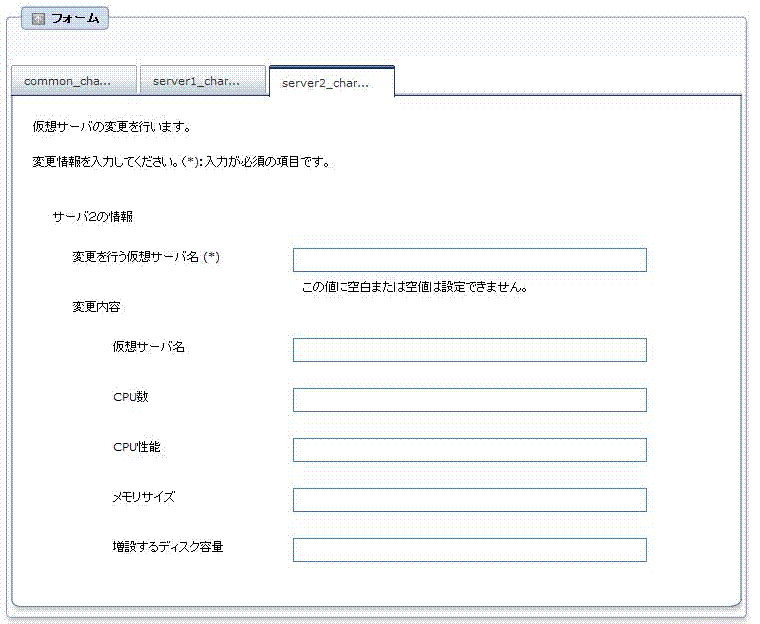Click the フォーム panel header icon
Image resolution: width=760 pixels, height=624 pixels.
(x=38, y=18)
